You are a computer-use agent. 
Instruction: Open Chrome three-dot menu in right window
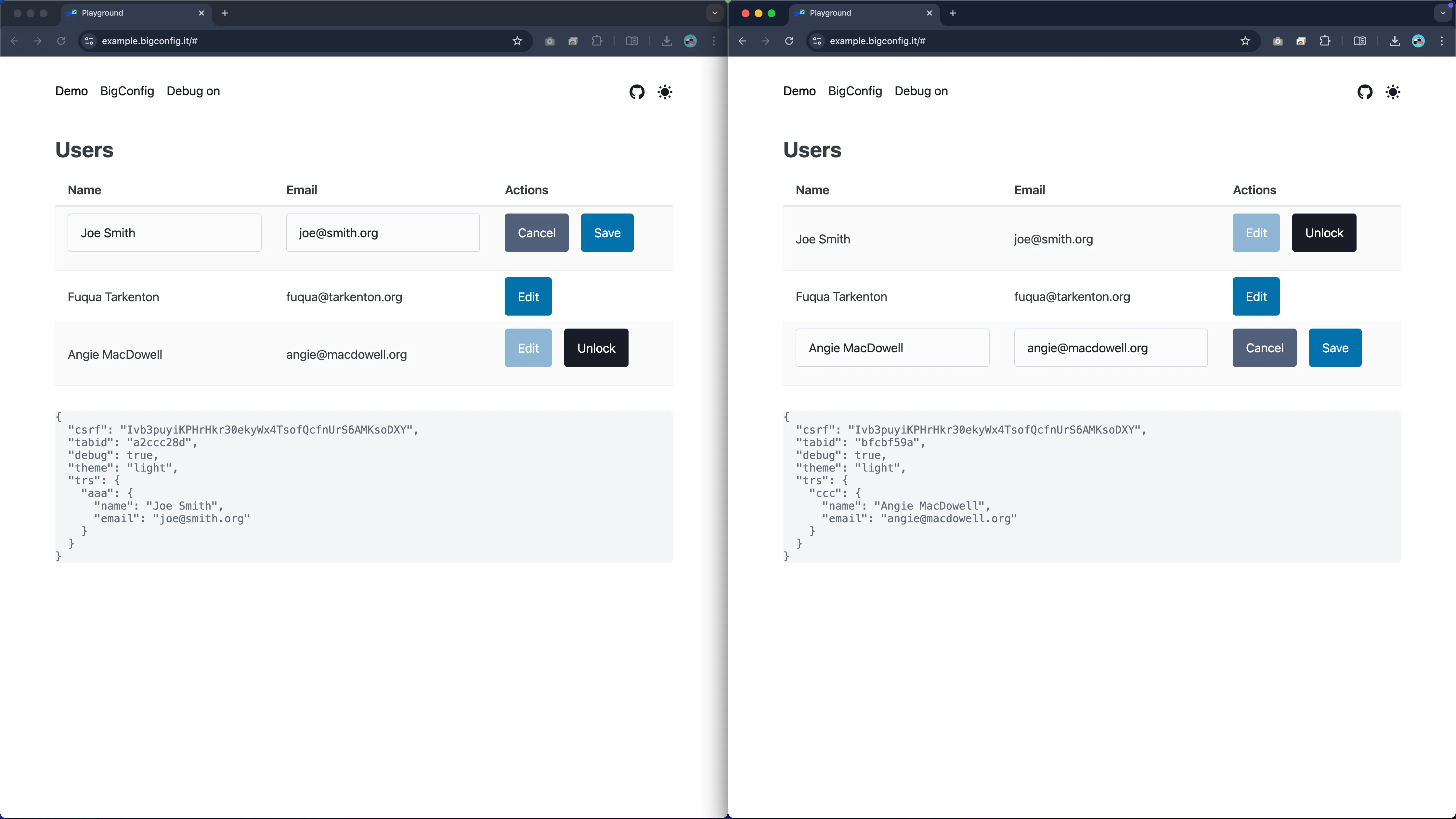1441,41
